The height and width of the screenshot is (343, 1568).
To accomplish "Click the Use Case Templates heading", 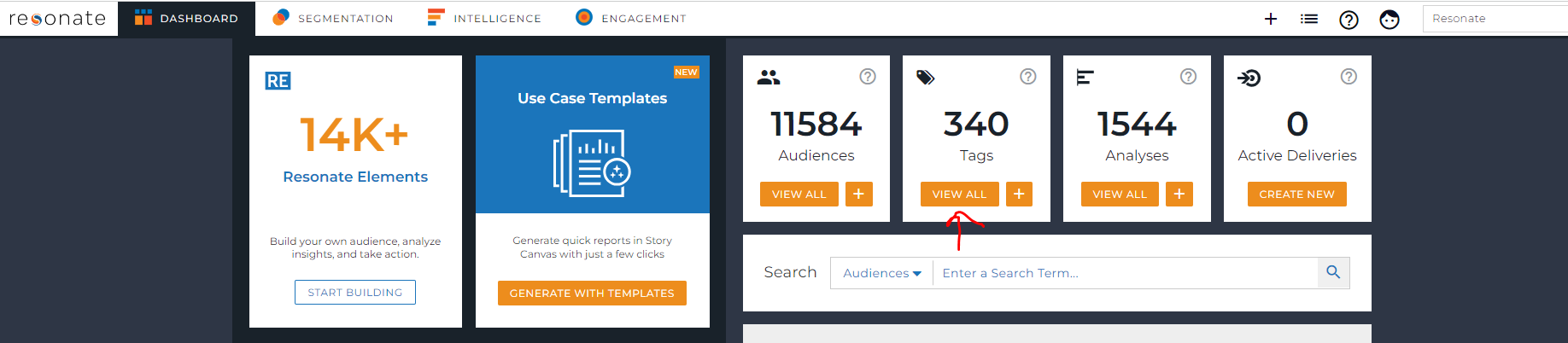I will (592, 98).
